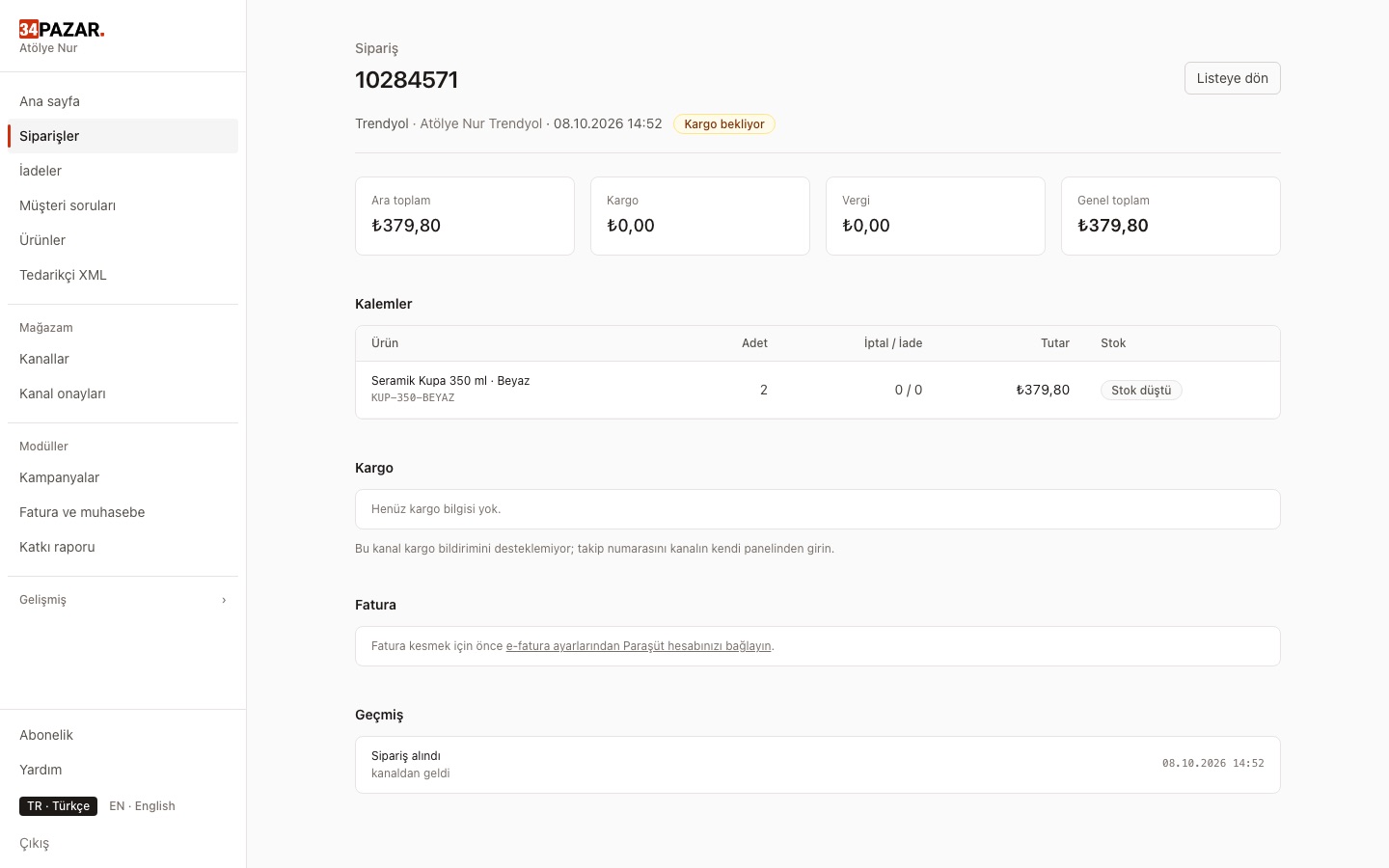
Task: Click the Genel toplam amount card
Action: [1171, 216]
